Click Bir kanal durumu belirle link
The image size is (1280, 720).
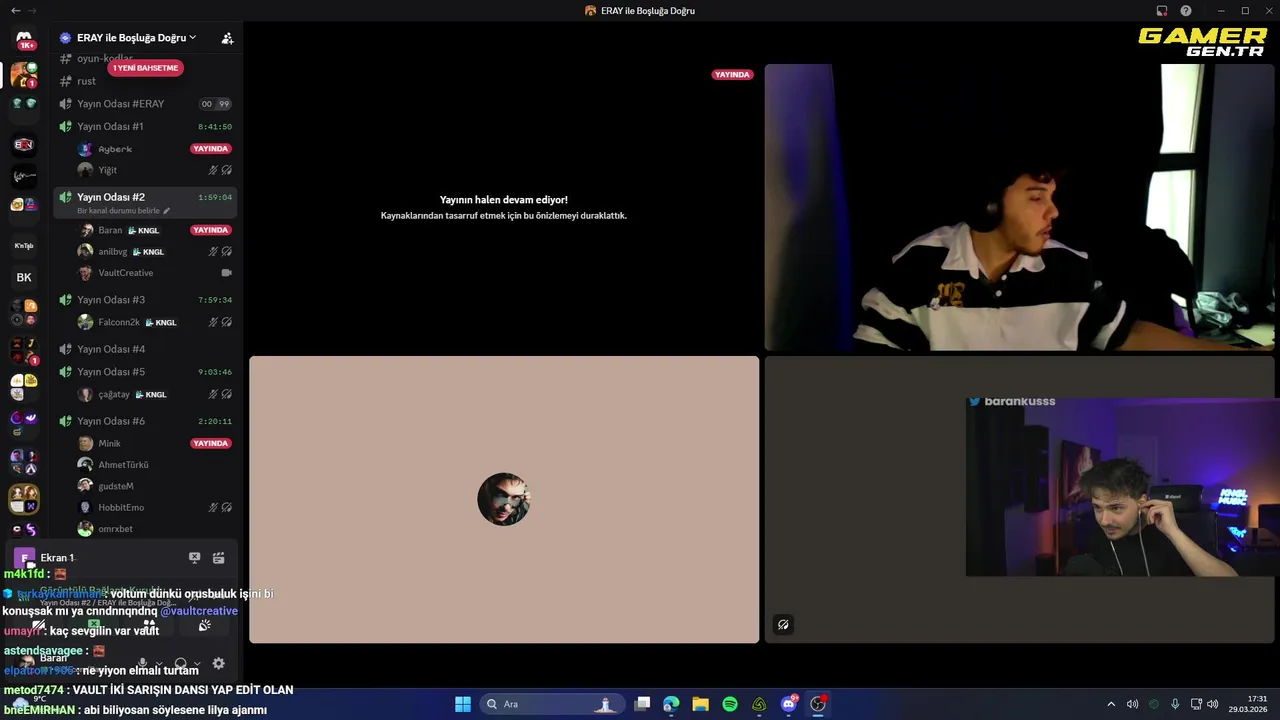[x=118, y=211]
